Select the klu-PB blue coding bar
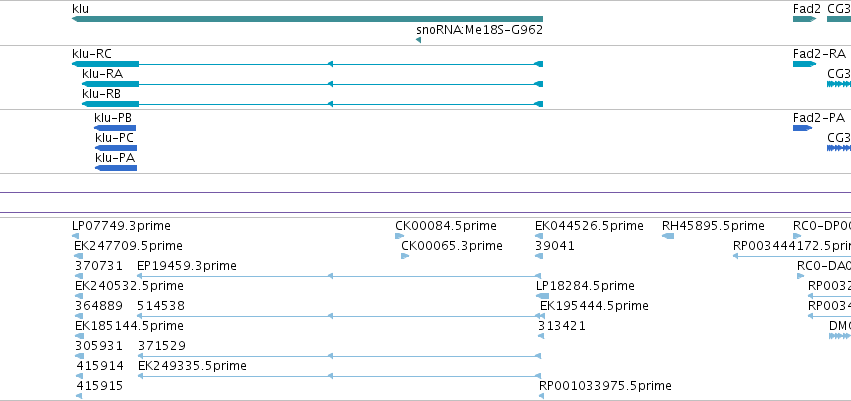 click(115, 128)
